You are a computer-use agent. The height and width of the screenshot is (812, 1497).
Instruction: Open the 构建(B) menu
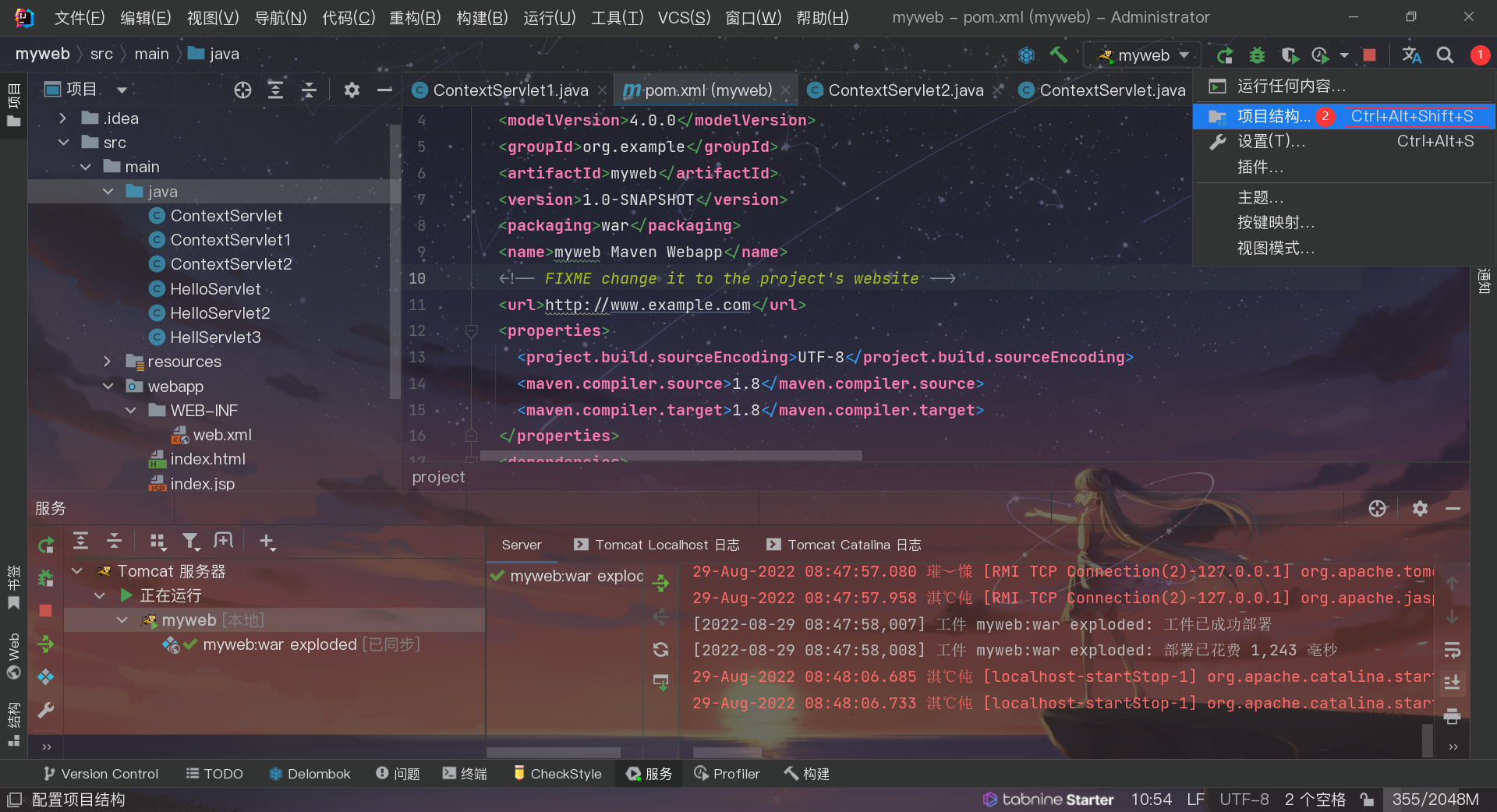pyautogui.click(x=482, y=17)
